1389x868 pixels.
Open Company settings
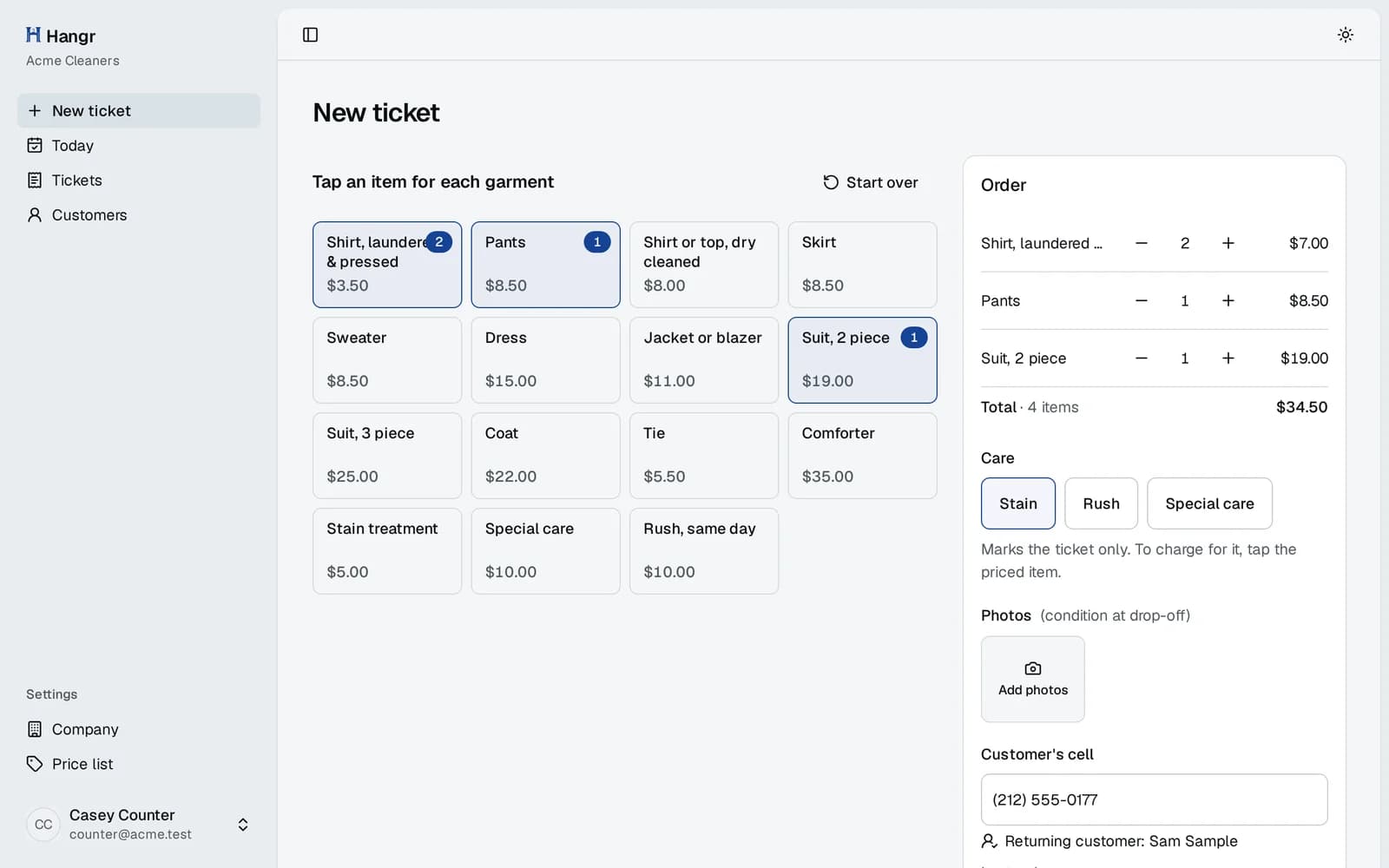pyautogui.click(x=139, y=729)
